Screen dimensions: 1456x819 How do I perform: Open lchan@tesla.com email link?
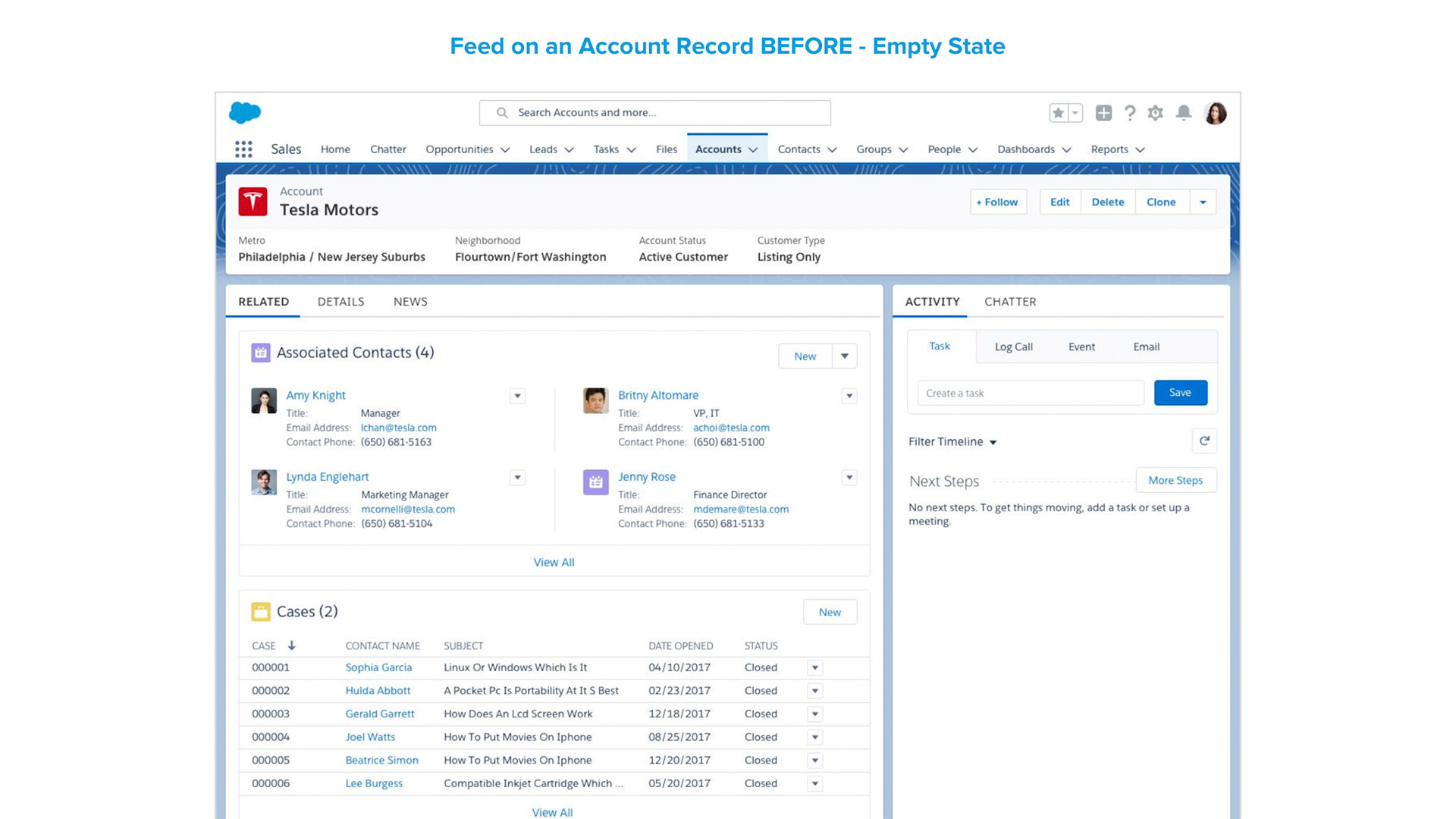[398, 428]
